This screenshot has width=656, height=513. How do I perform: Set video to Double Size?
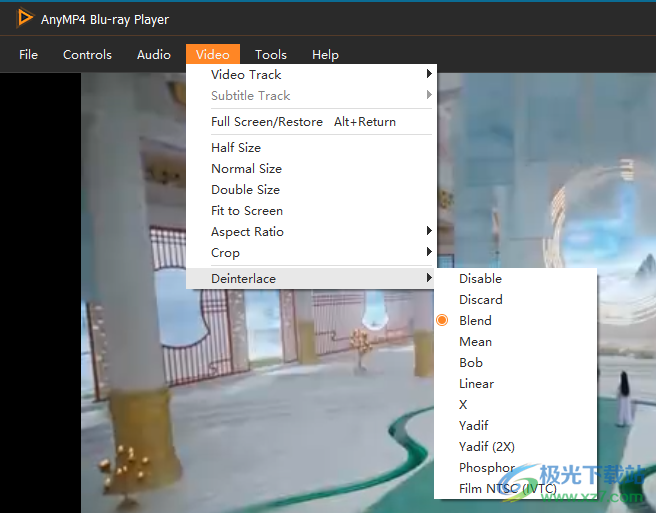311,190
